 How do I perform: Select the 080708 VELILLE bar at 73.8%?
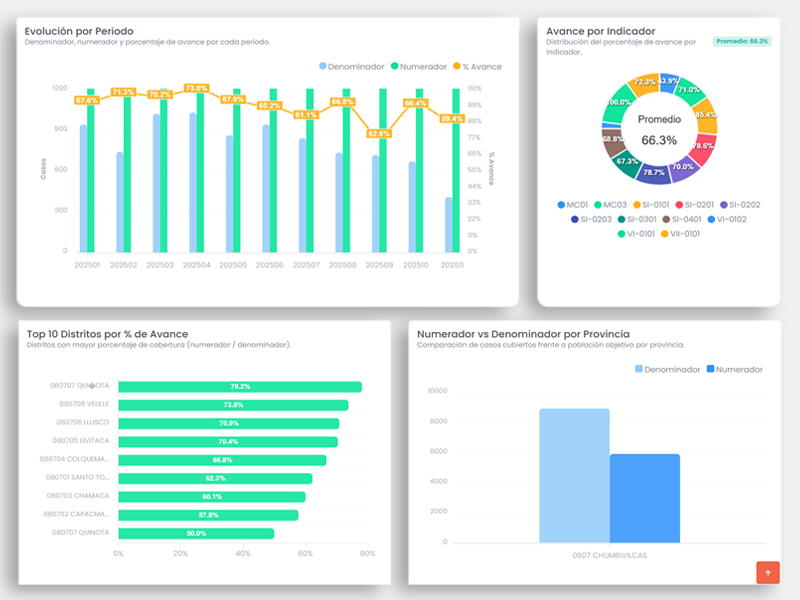pos(233,405)
